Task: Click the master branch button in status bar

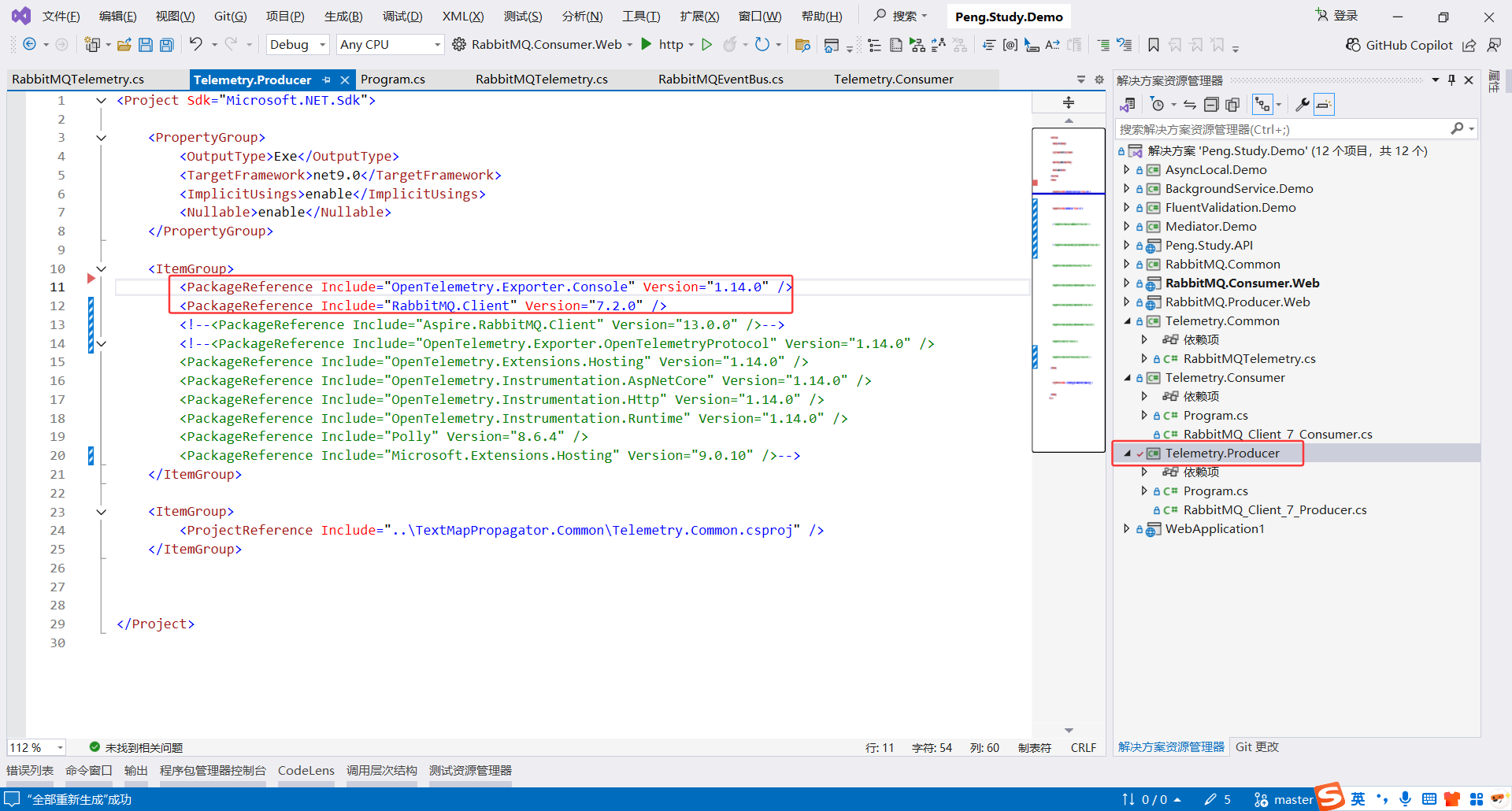Action: click(1284, 800)
